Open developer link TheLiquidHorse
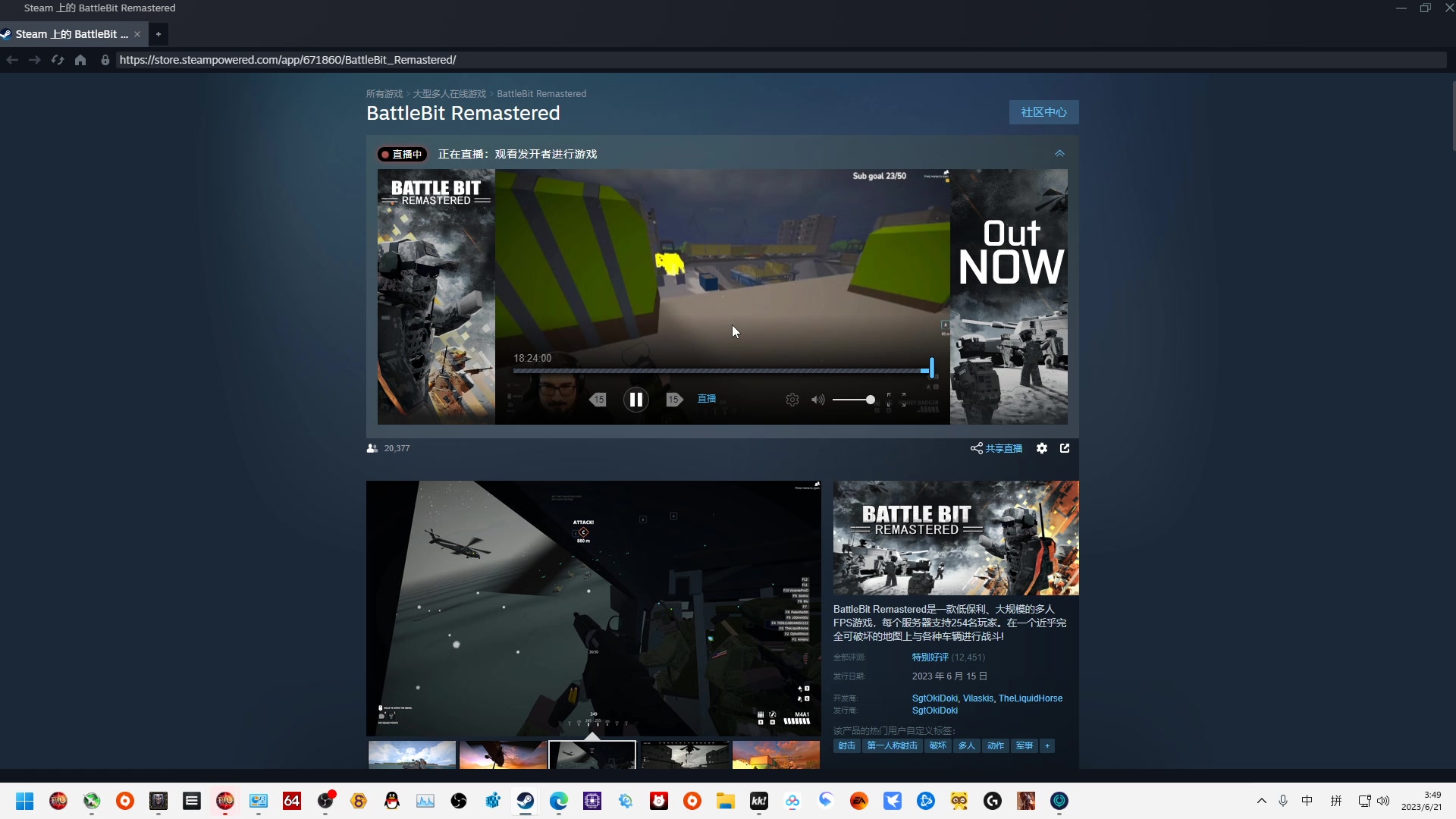This screenshot has height=819, width=1456. point(1031,698)
